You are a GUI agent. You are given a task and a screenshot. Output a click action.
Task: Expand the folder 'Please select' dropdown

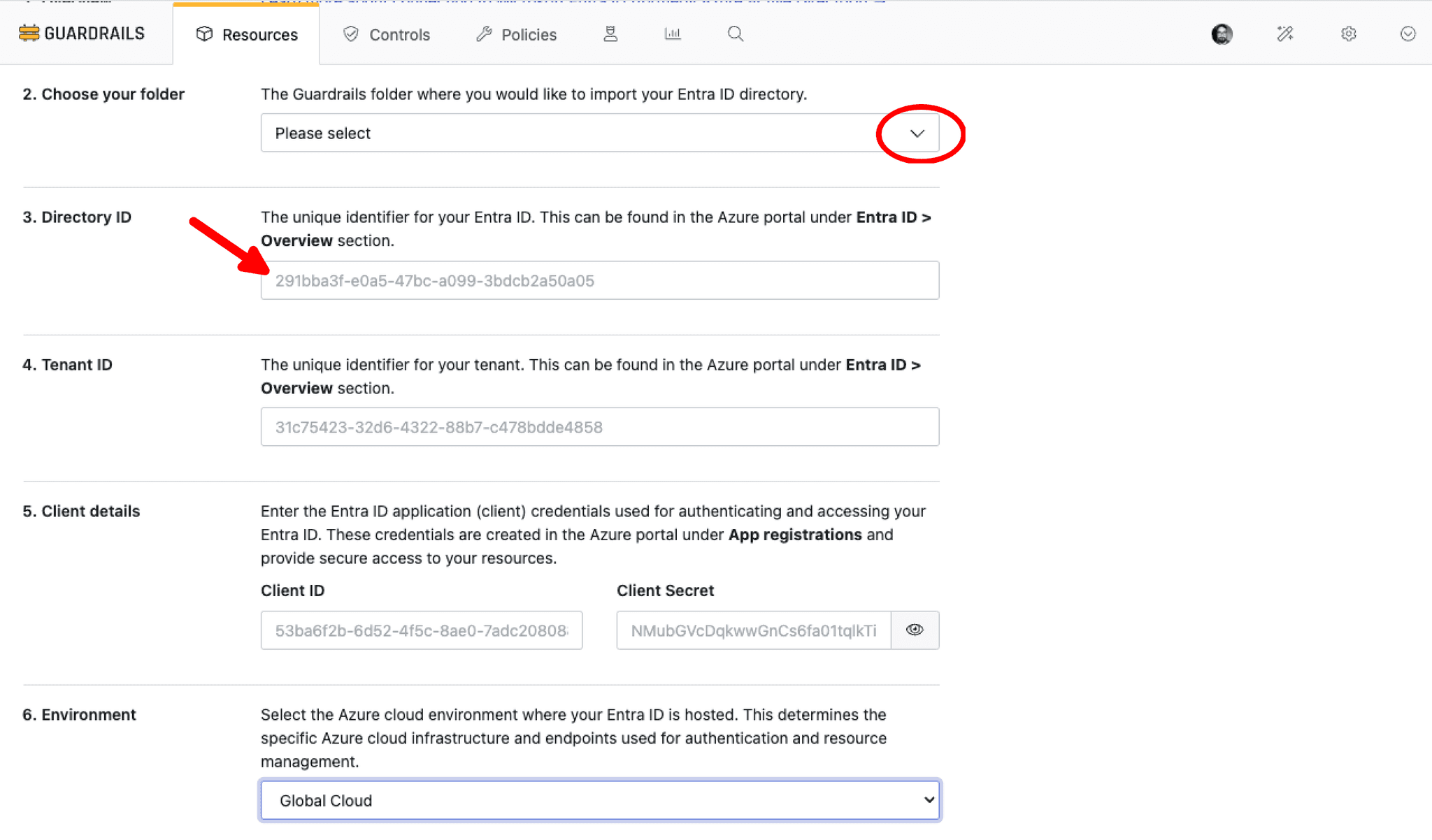click(x=599, y=133)
